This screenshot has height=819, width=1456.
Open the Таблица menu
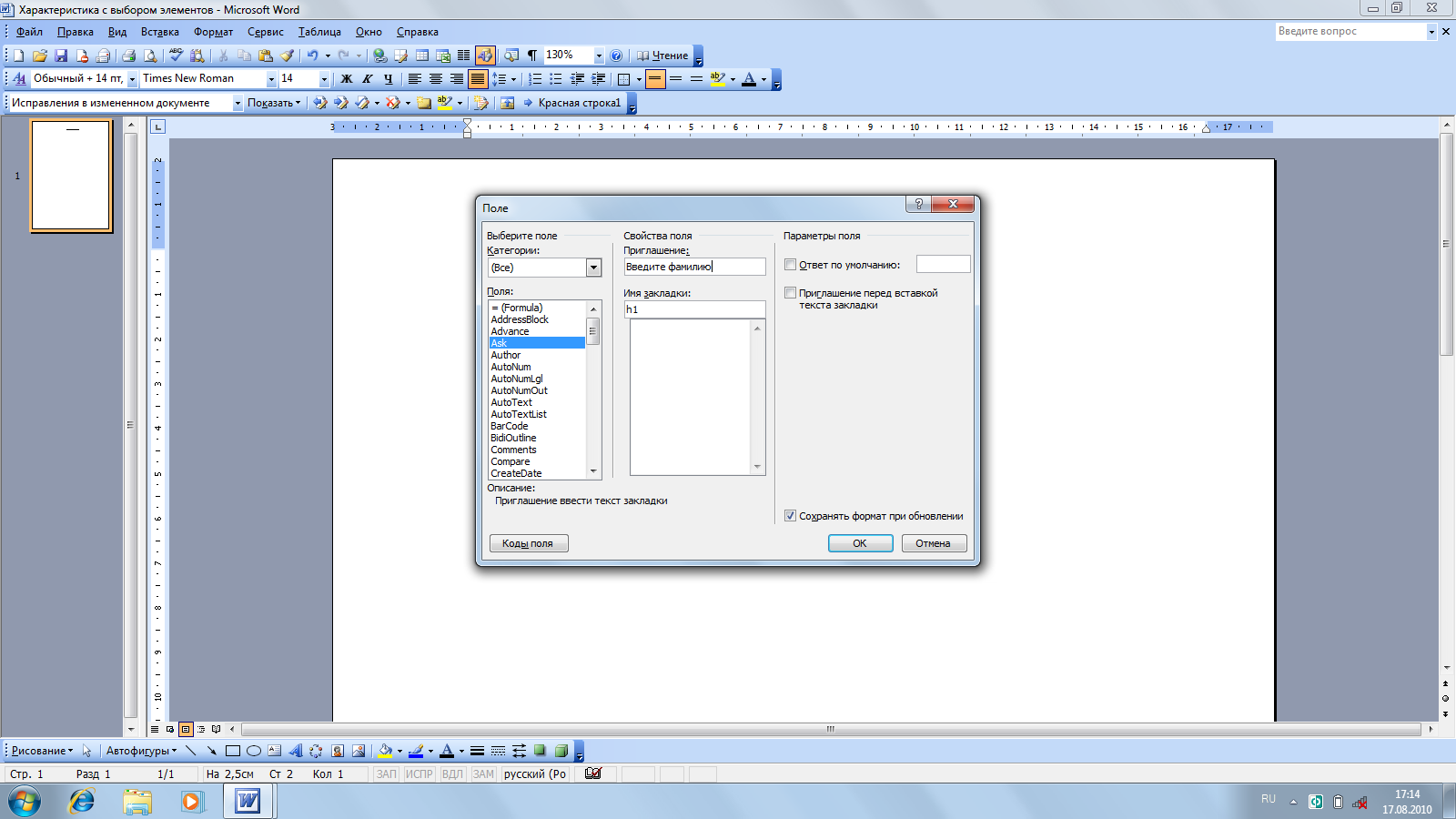pyautogui.click(x=319, y=32)
